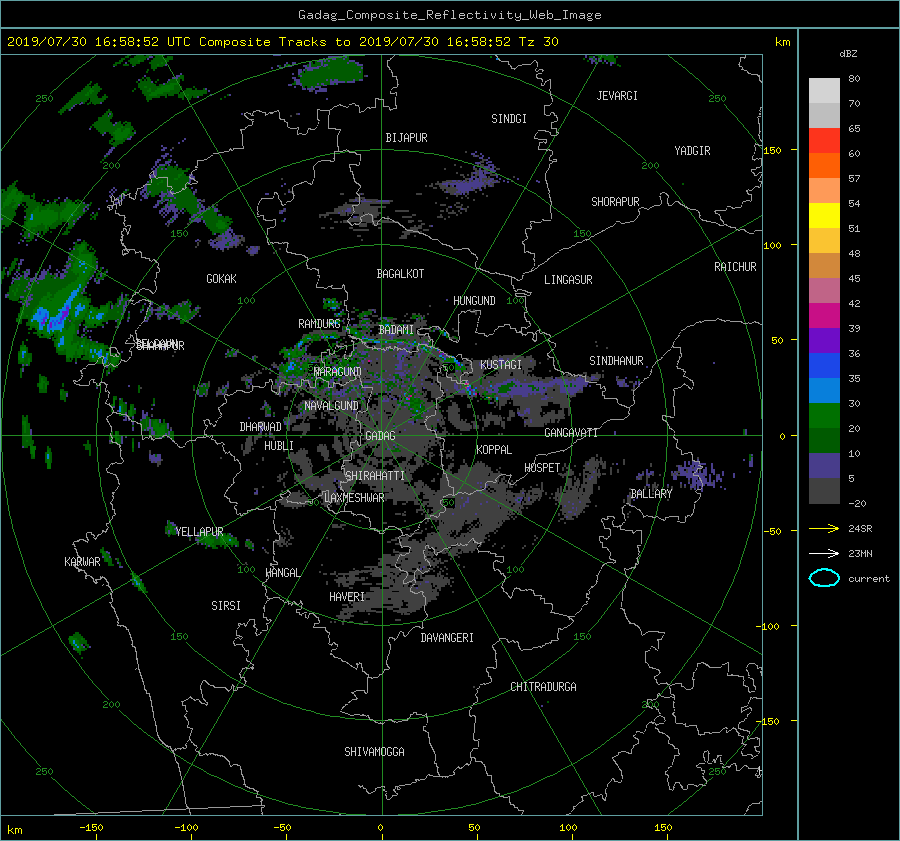Image resolution: width=900 pixels, height=841 pixels.
Task: Click the km unit label at top right
Action: (782, 42)
